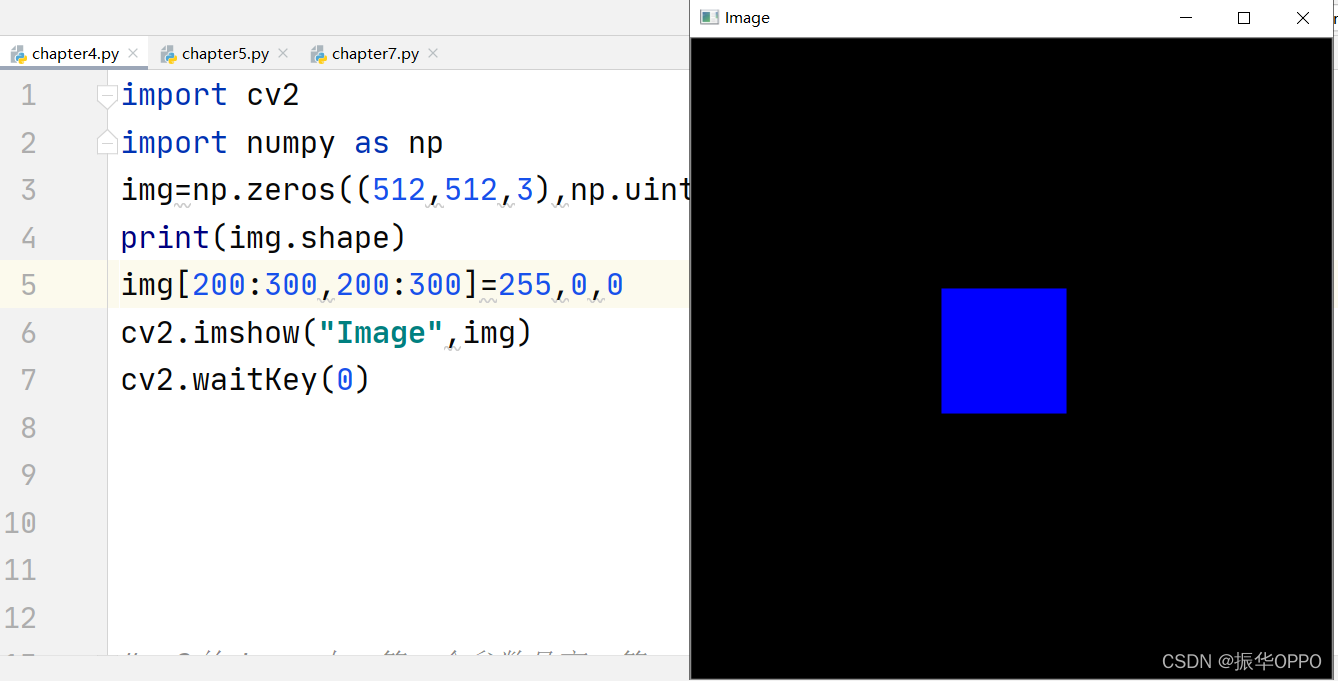Click the Python icon on chapter4.py tab
Image resolution: width=1338 pixels, height=681 pixels.
pyautogui.click(x=18, y=53)
